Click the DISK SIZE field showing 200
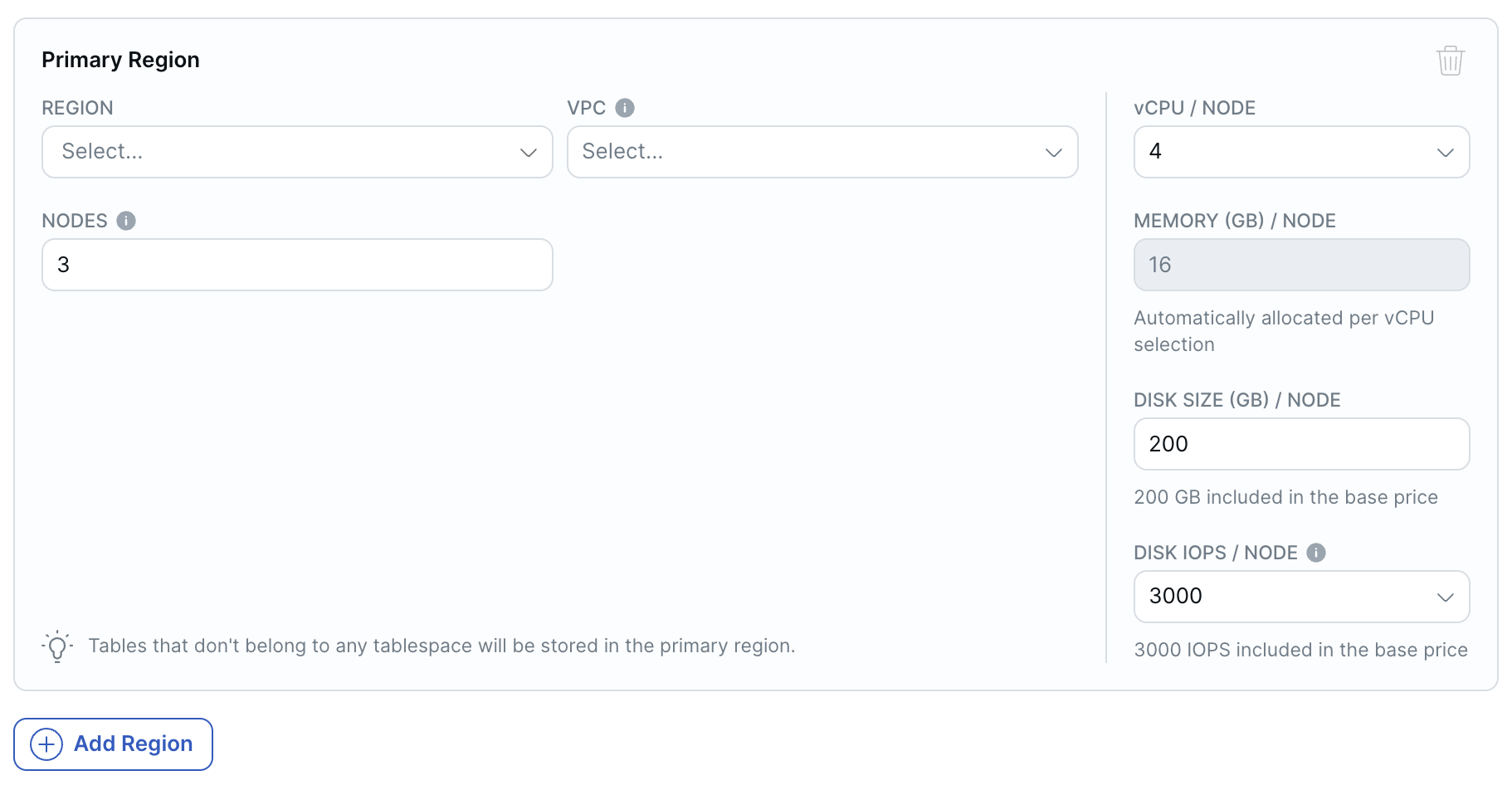This screenshot has height=790, width=1512. coord(1300,444)
